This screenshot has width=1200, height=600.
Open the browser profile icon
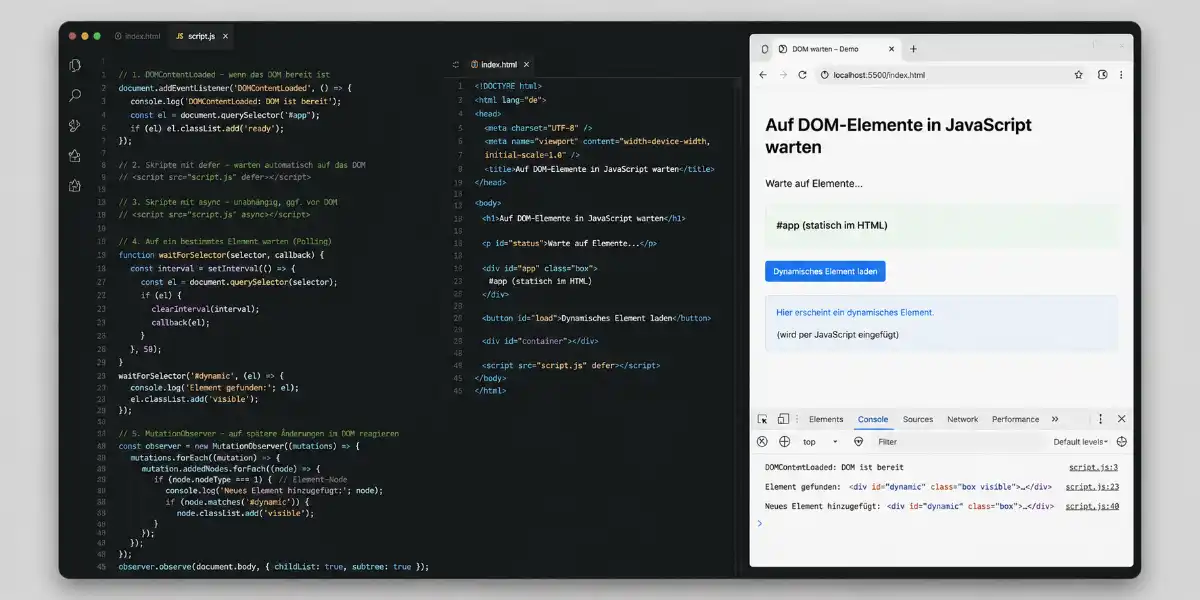[x=1103, y=75]
